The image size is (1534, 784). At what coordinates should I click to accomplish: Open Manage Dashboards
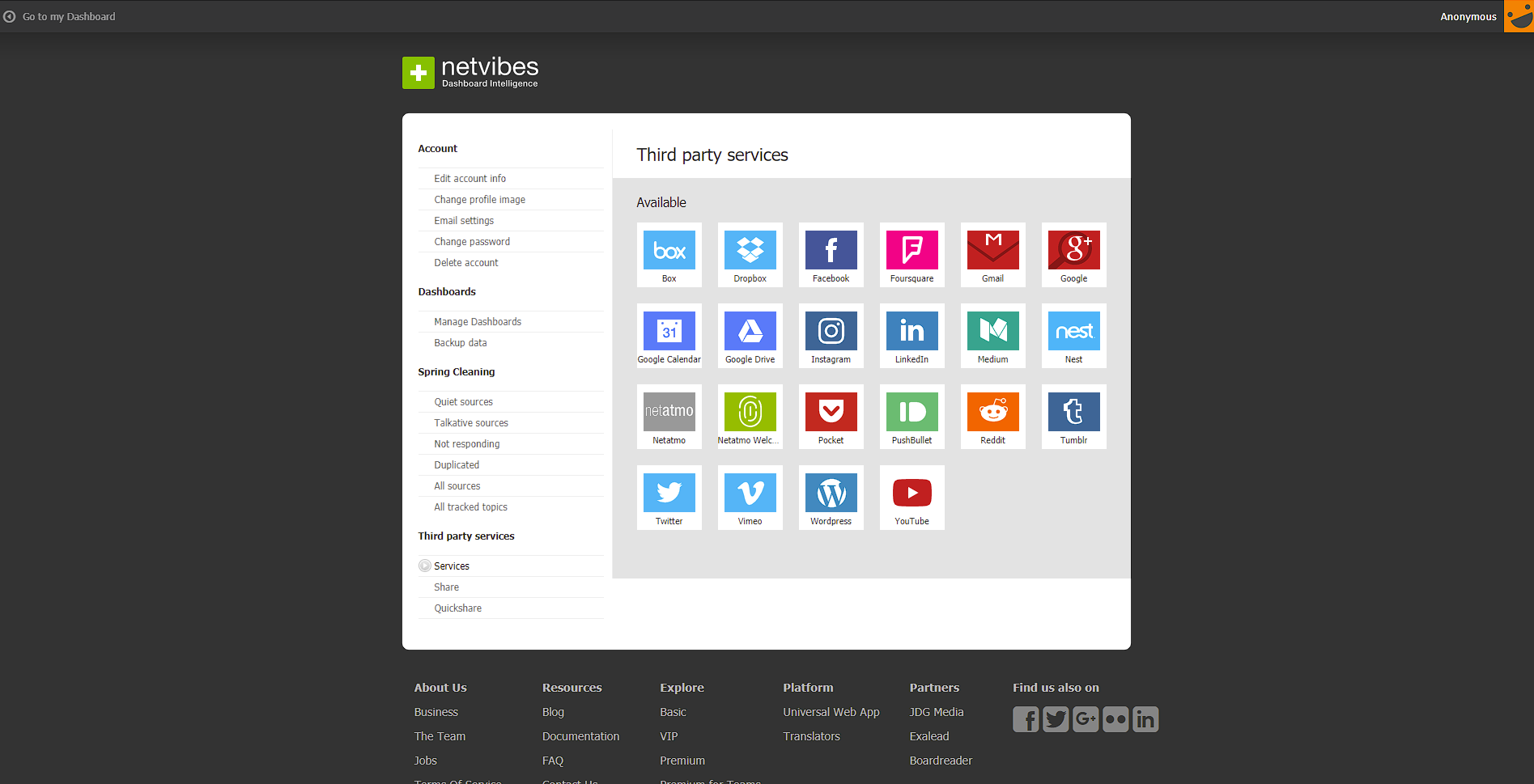point(478,322)
